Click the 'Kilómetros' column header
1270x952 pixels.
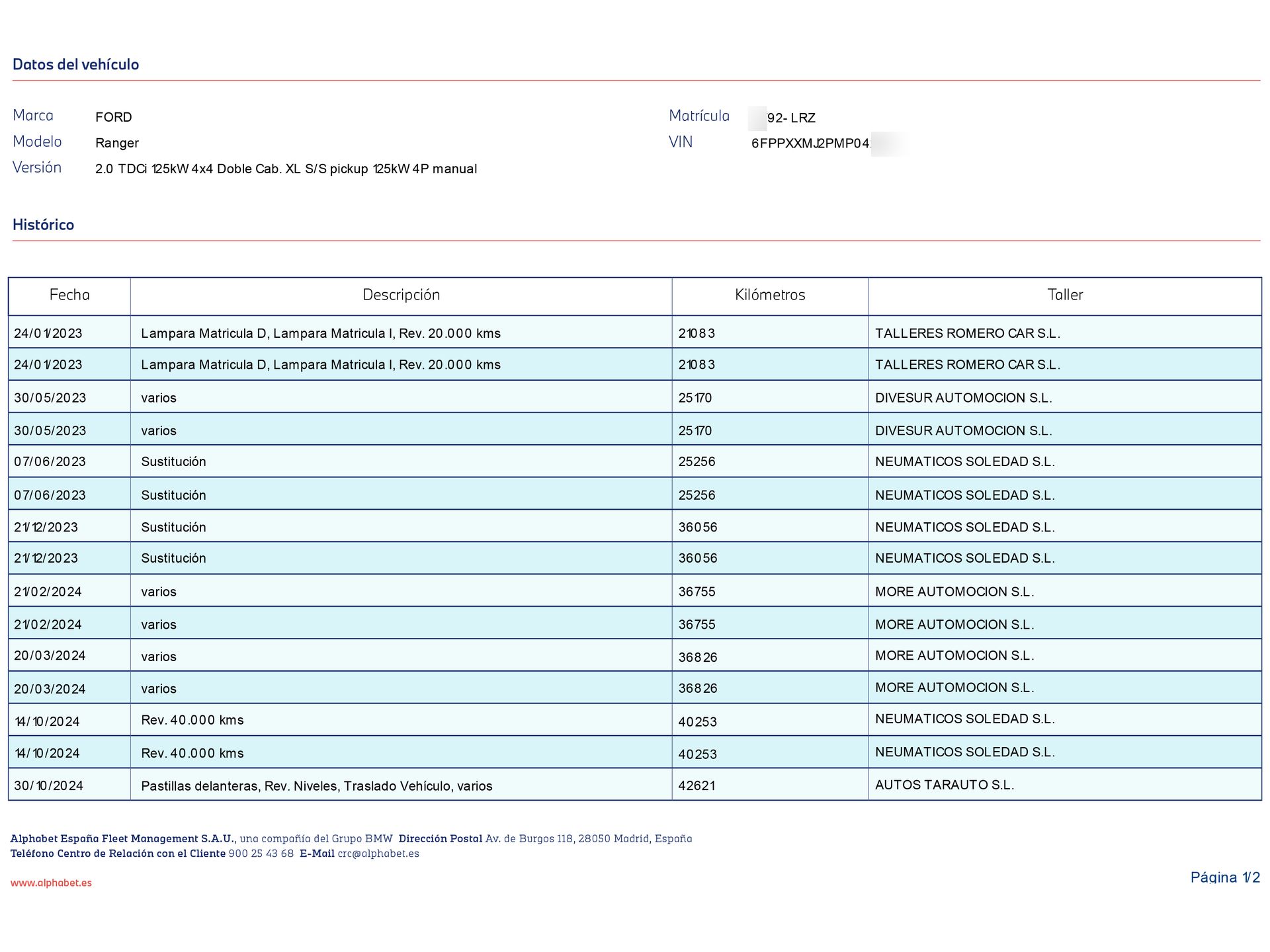pyautogui.click(x=770, y=295)
